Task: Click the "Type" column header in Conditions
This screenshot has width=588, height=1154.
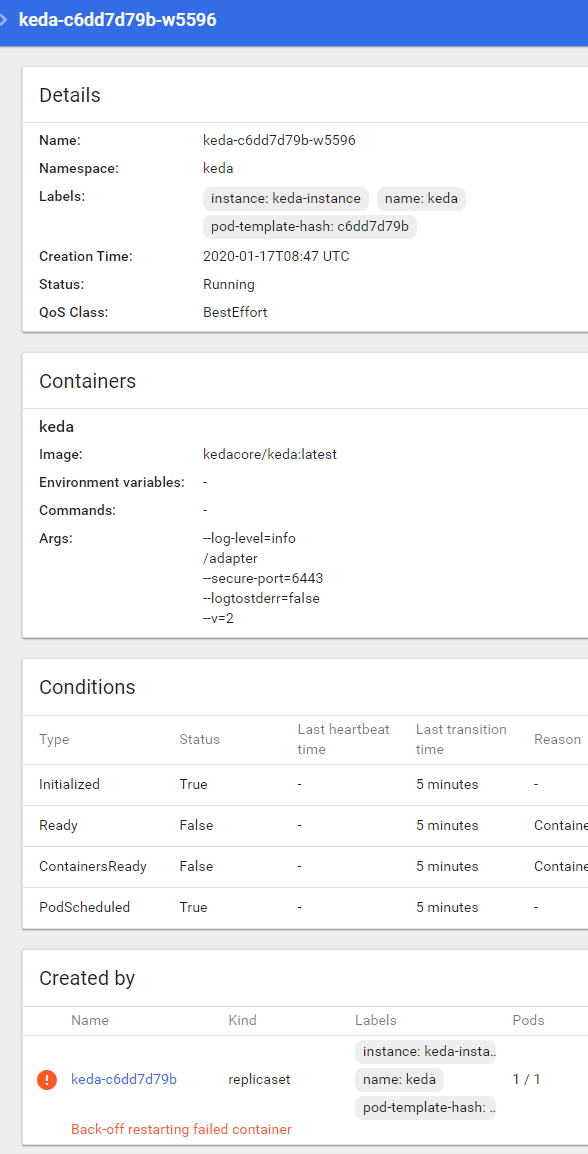Action: (54, 739)
